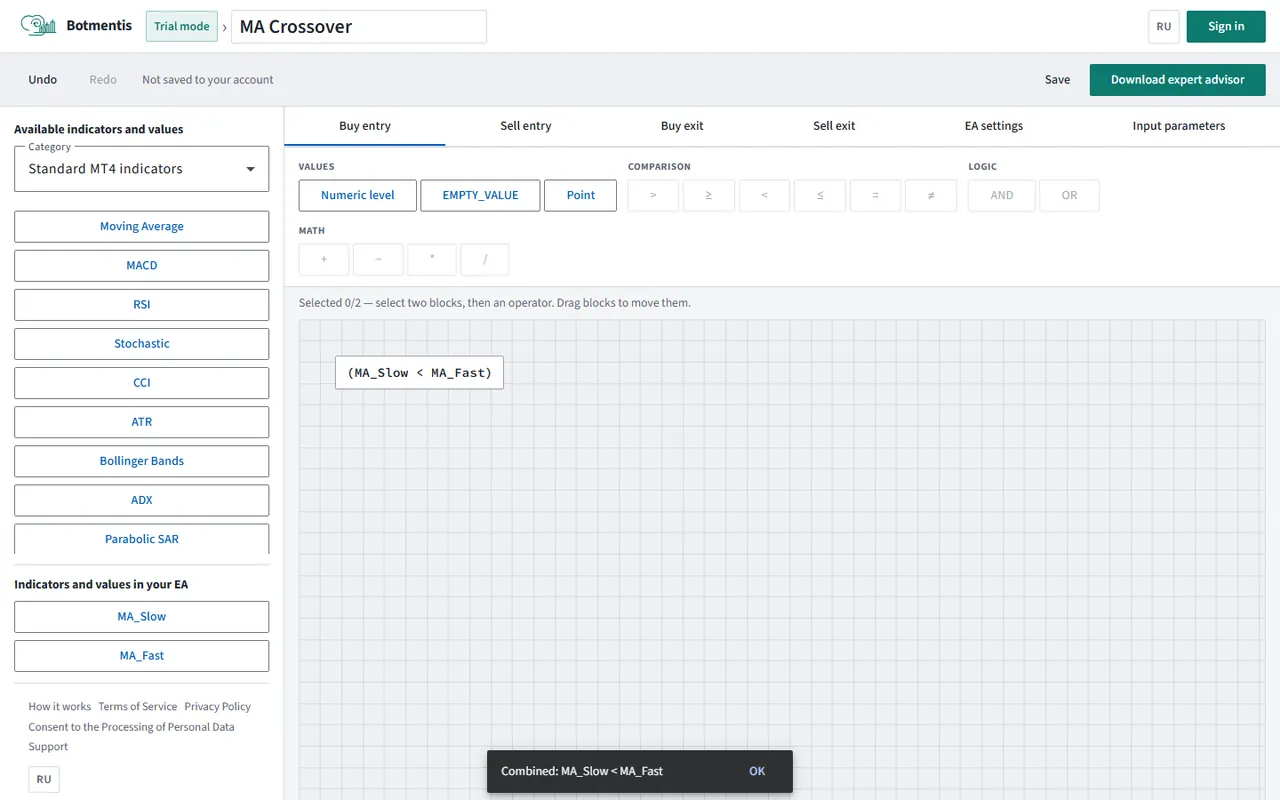Add the Stochastic indicator
Viewport: 1280px width, 800px height.
(142, 344)
